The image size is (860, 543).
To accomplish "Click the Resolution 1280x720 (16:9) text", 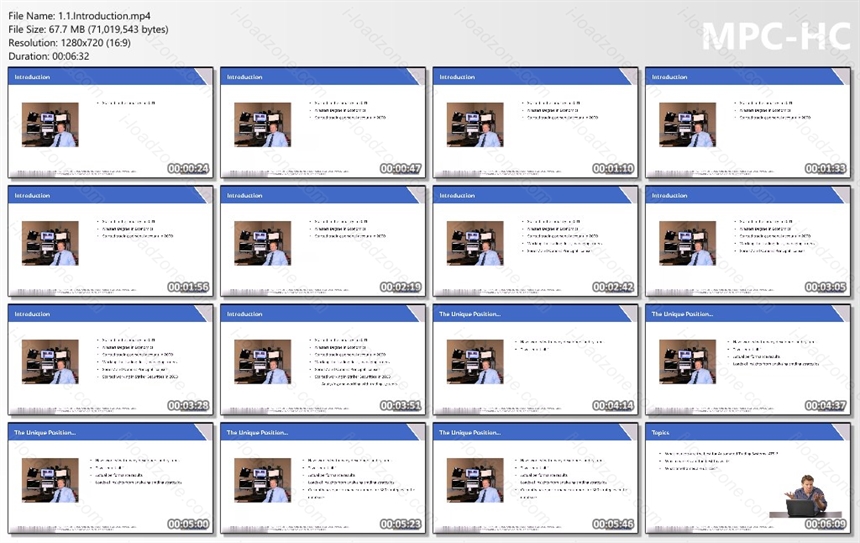I will [70, 43].
